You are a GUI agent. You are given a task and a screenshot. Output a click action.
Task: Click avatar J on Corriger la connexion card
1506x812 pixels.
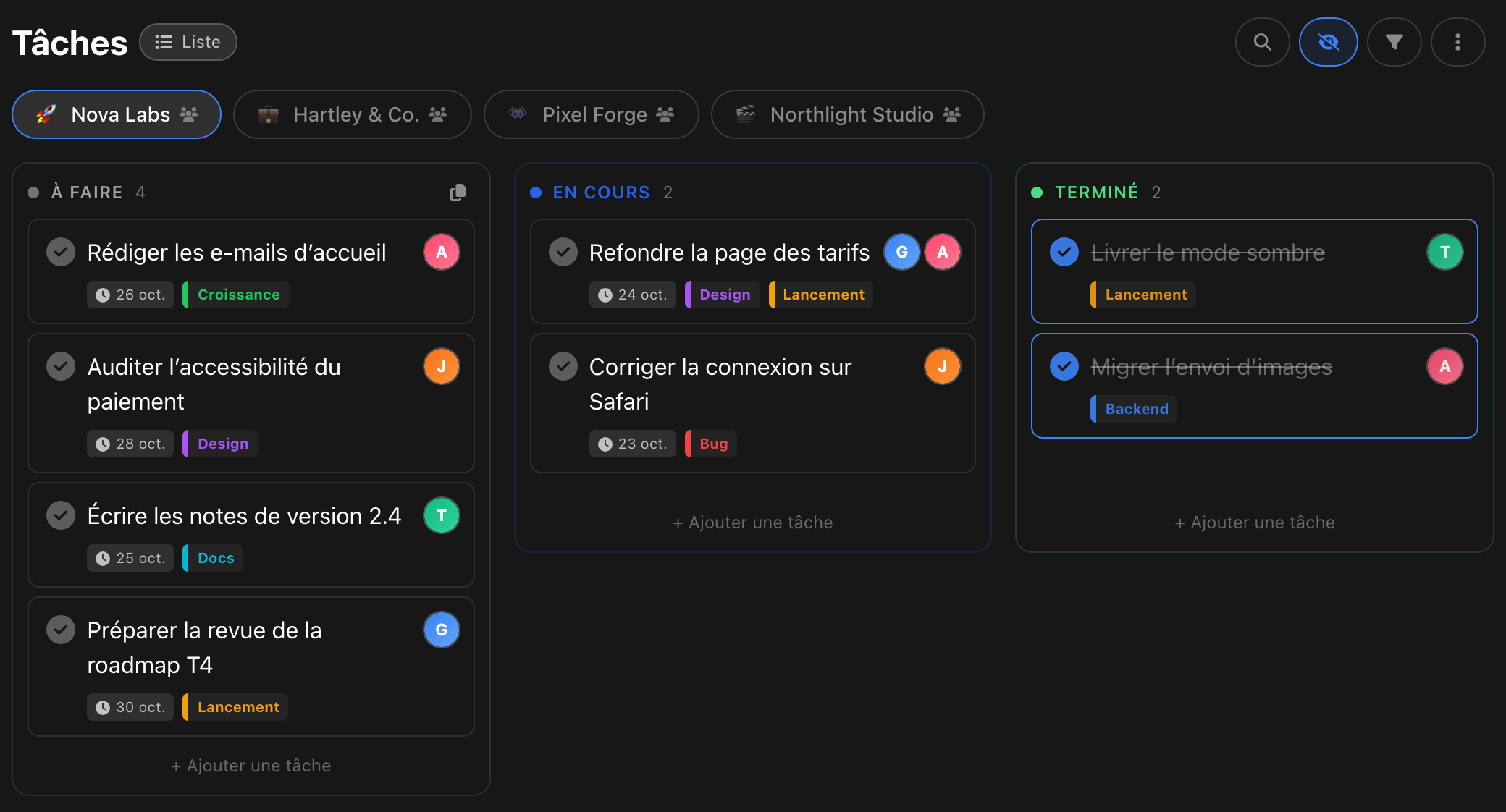pyautogui.click(x=943, y=366)
